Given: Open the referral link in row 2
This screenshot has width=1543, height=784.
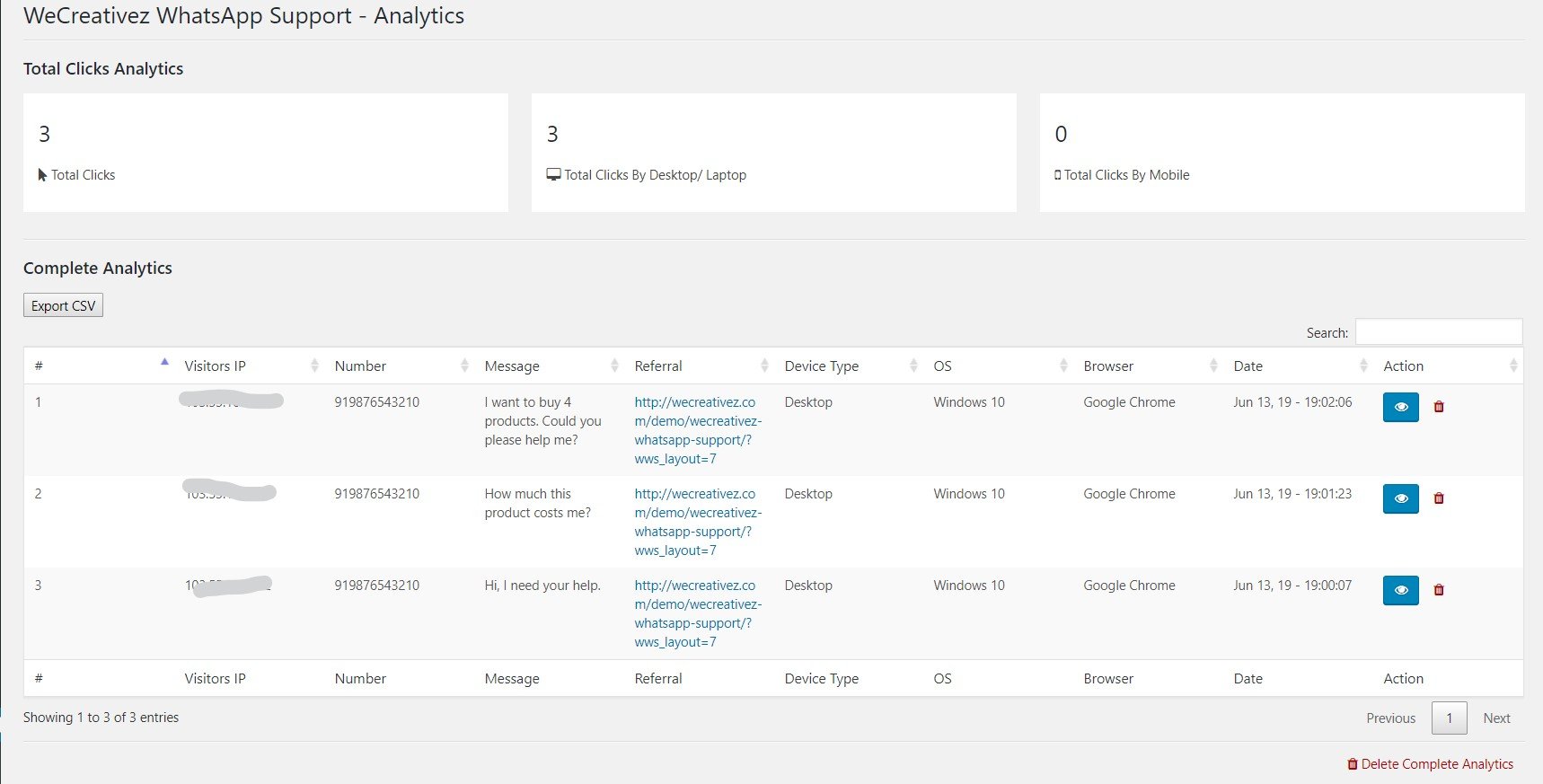Looking at the screenshot, I should click(x=698, y=522).
